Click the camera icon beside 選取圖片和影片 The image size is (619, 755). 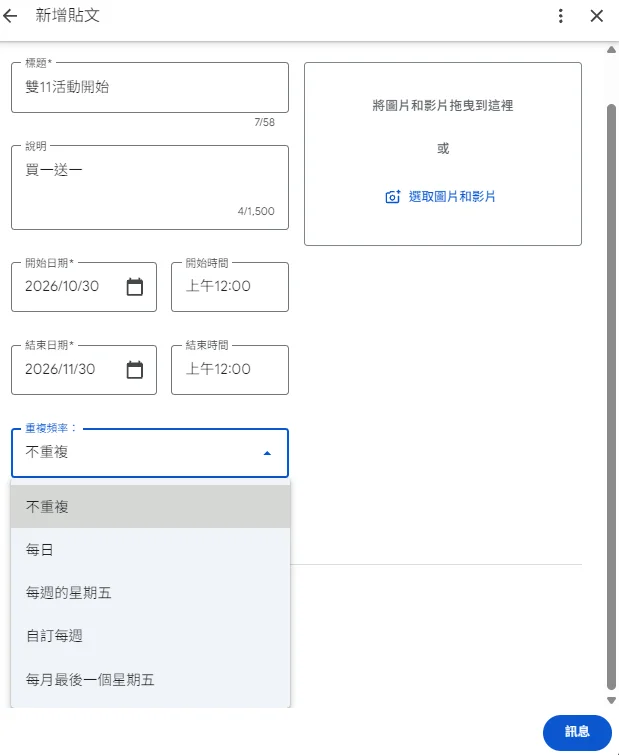392,197
